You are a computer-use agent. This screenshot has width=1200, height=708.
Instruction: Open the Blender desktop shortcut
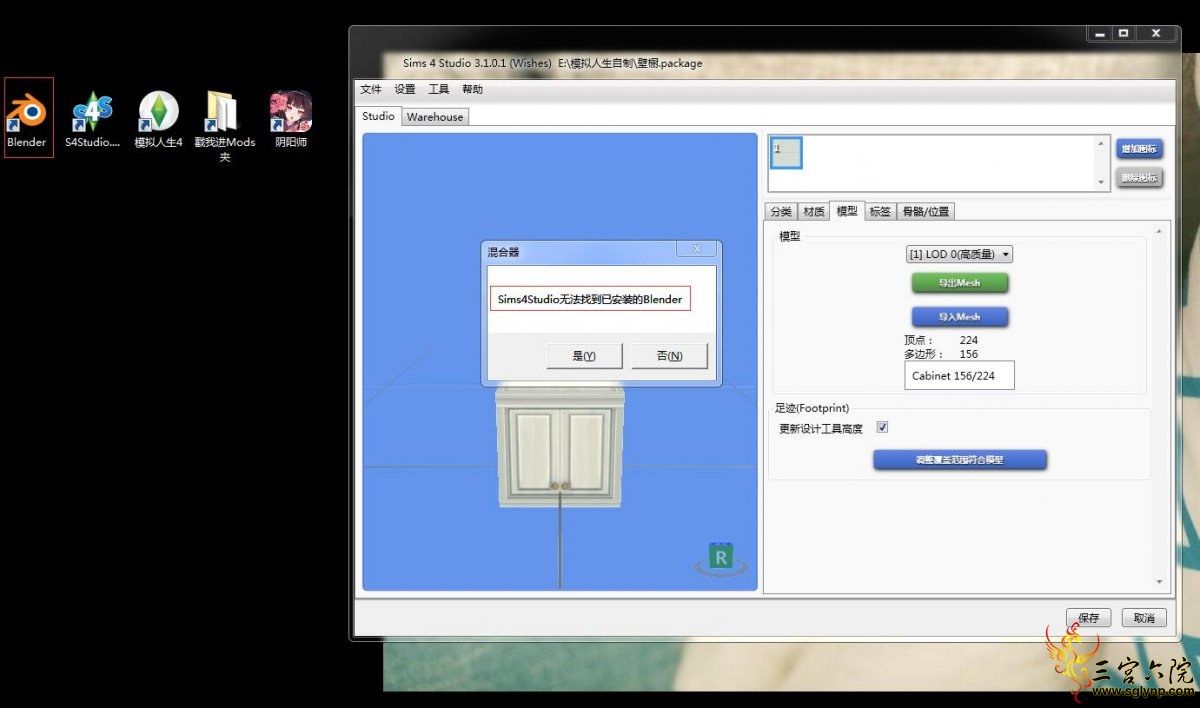[28, 118]
